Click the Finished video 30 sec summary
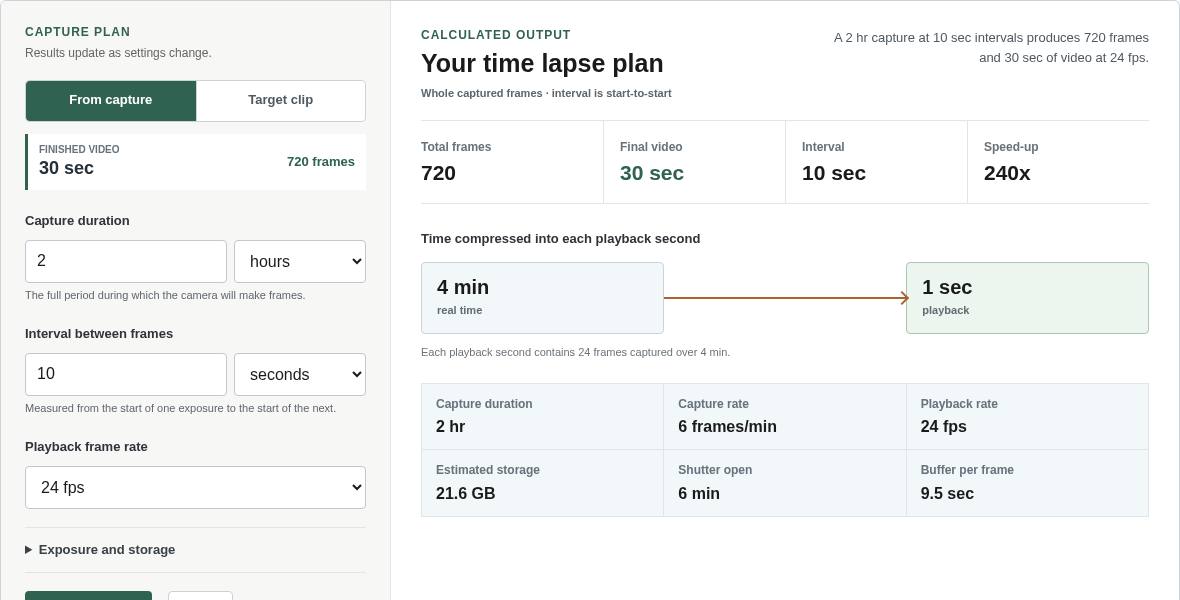1180x600 pixels. pyautogui.click(x=196, y=162)
